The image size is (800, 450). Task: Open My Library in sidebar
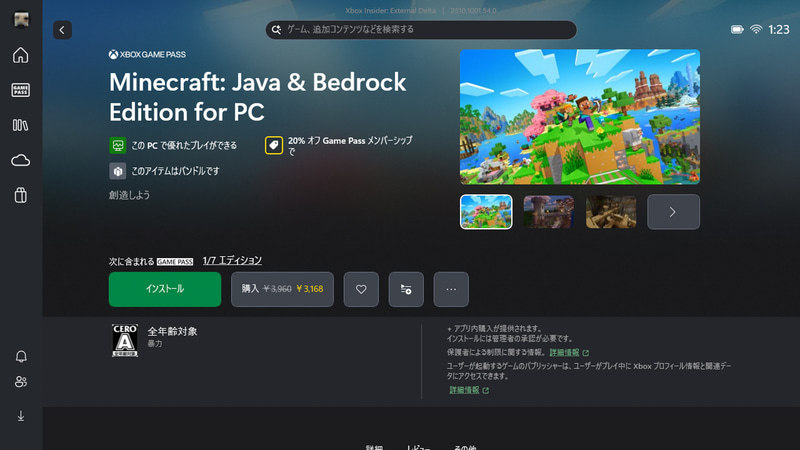point(21,125)
